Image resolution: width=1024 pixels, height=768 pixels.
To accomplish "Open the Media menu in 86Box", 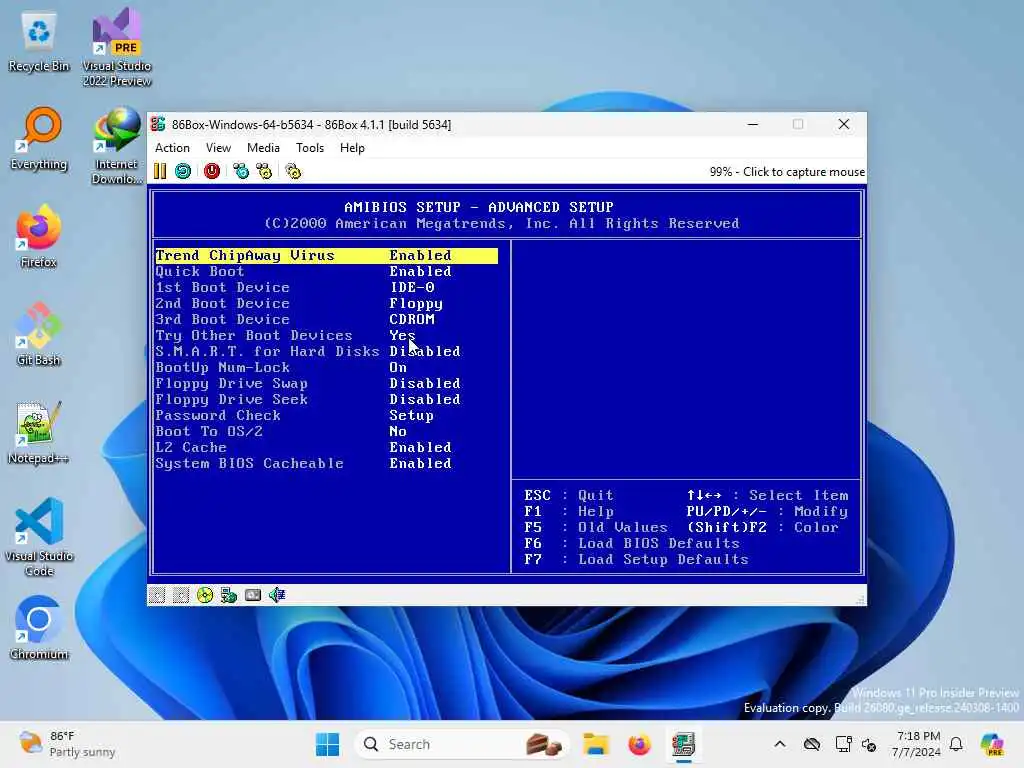I will (x=263, y=148).
